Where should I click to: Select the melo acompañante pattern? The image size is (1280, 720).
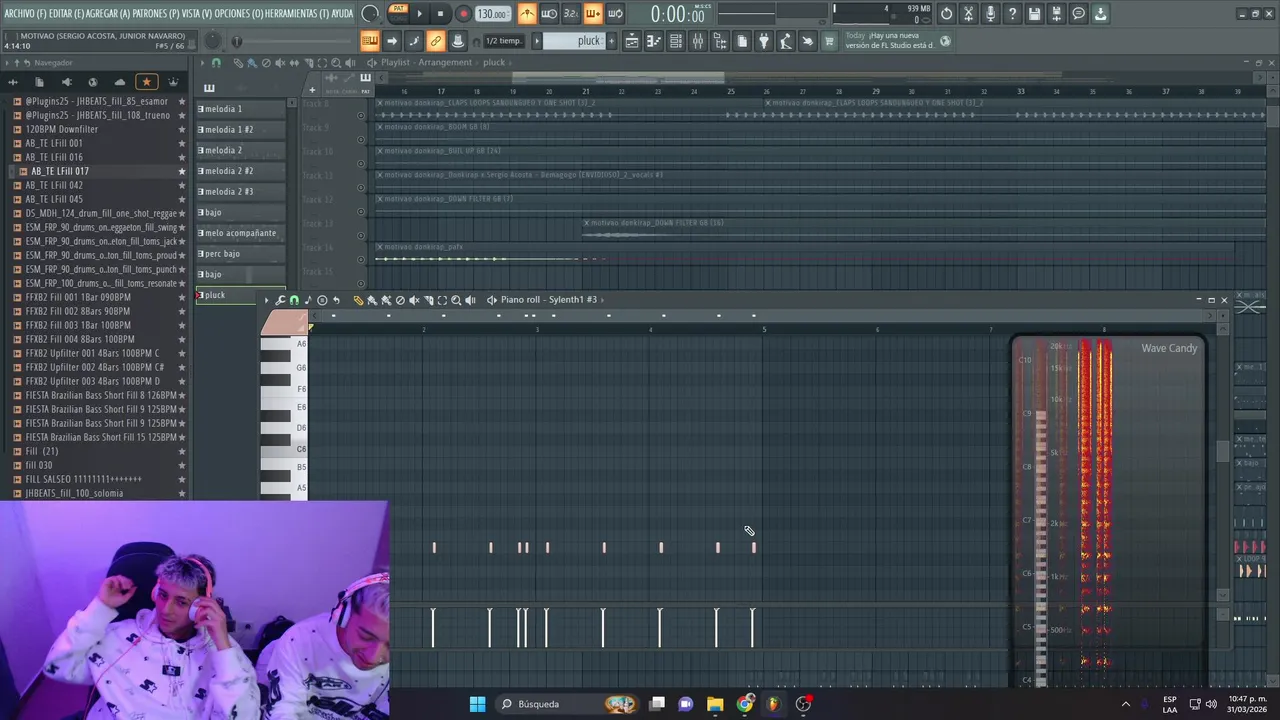(x=241, y=233)
